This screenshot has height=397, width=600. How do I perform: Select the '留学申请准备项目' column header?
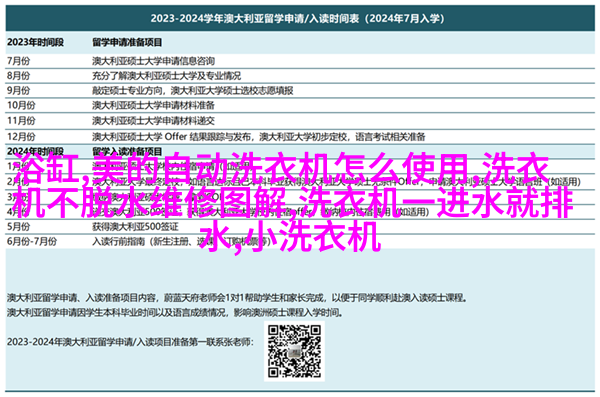coord(127,42)
